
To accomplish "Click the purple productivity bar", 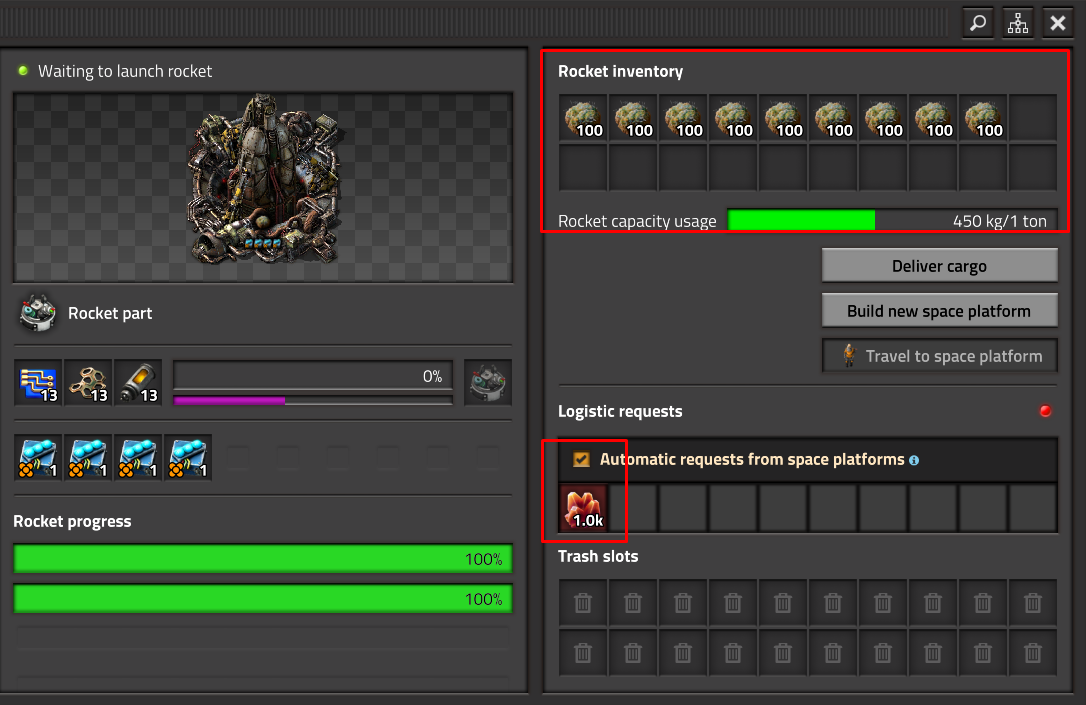I will coord(313,400).
